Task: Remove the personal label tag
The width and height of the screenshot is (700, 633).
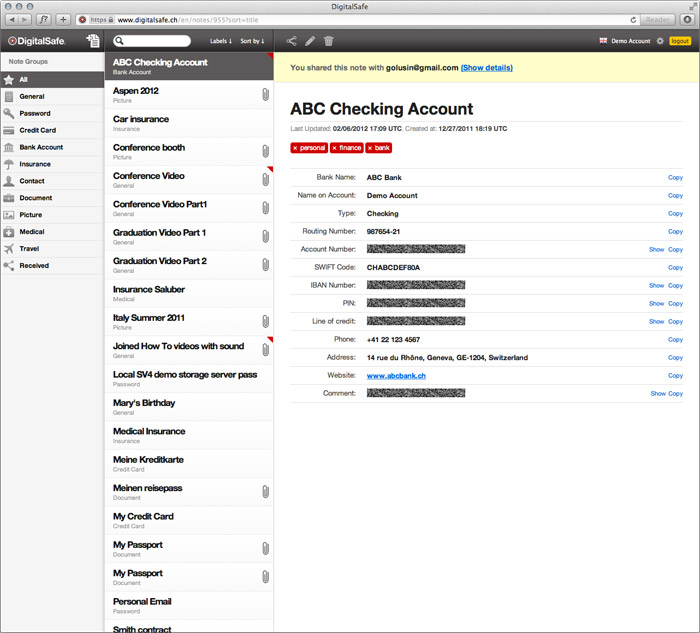Action: [295, 148]
